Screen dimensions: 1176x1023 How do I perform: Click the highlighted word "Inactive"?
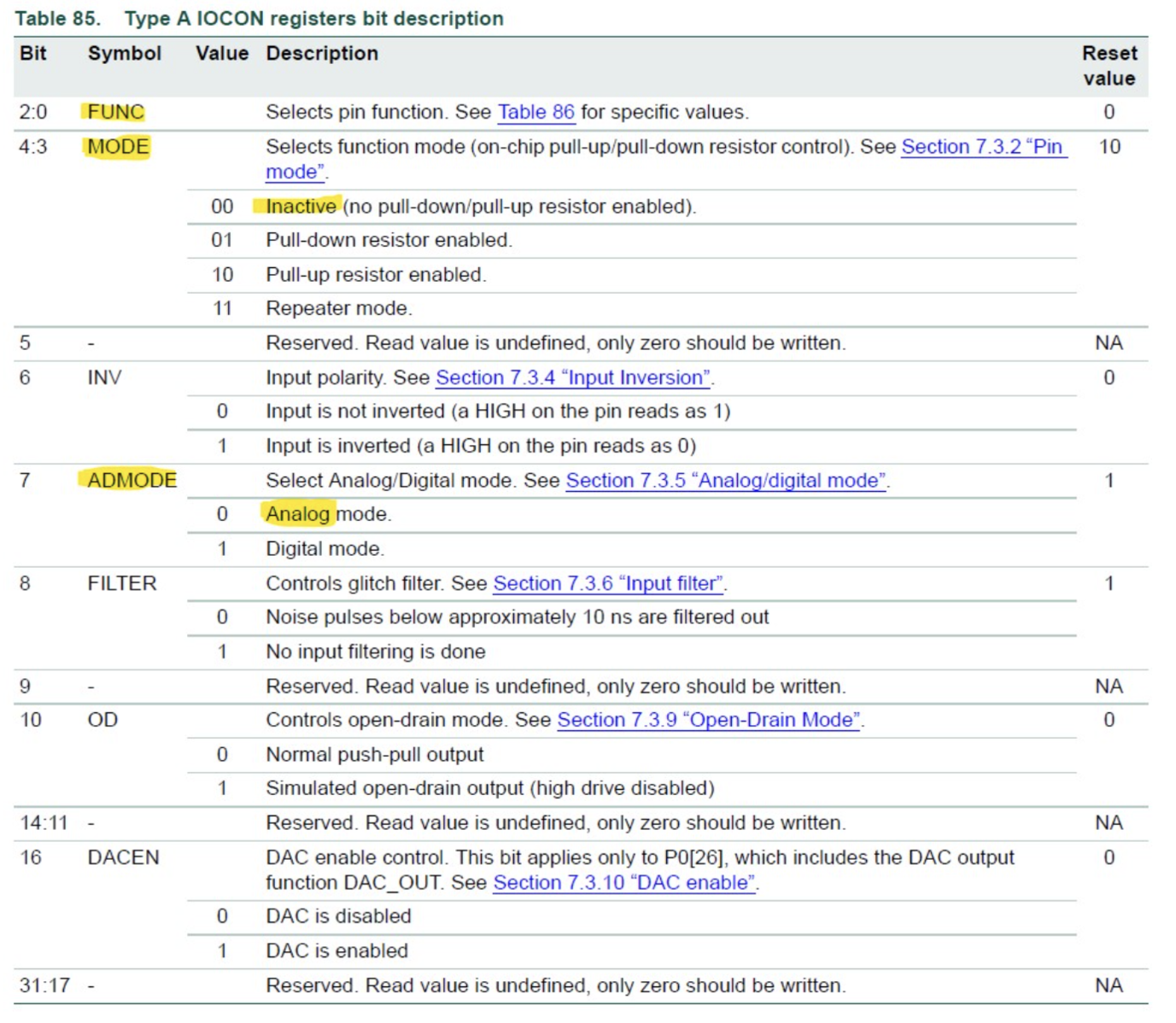point(301,207)
